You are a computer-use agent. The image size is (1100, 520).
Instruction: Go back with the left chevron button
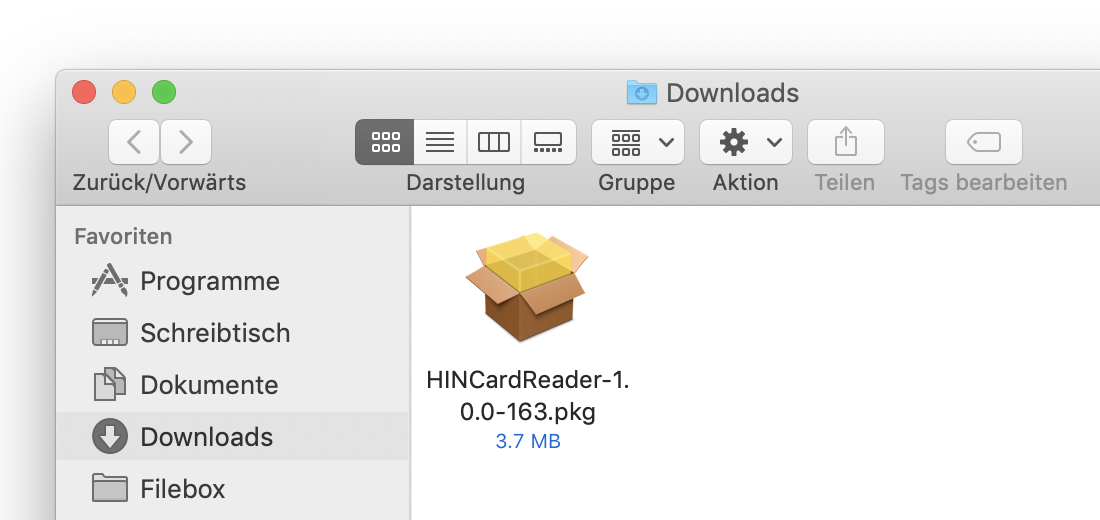(134, 142)
